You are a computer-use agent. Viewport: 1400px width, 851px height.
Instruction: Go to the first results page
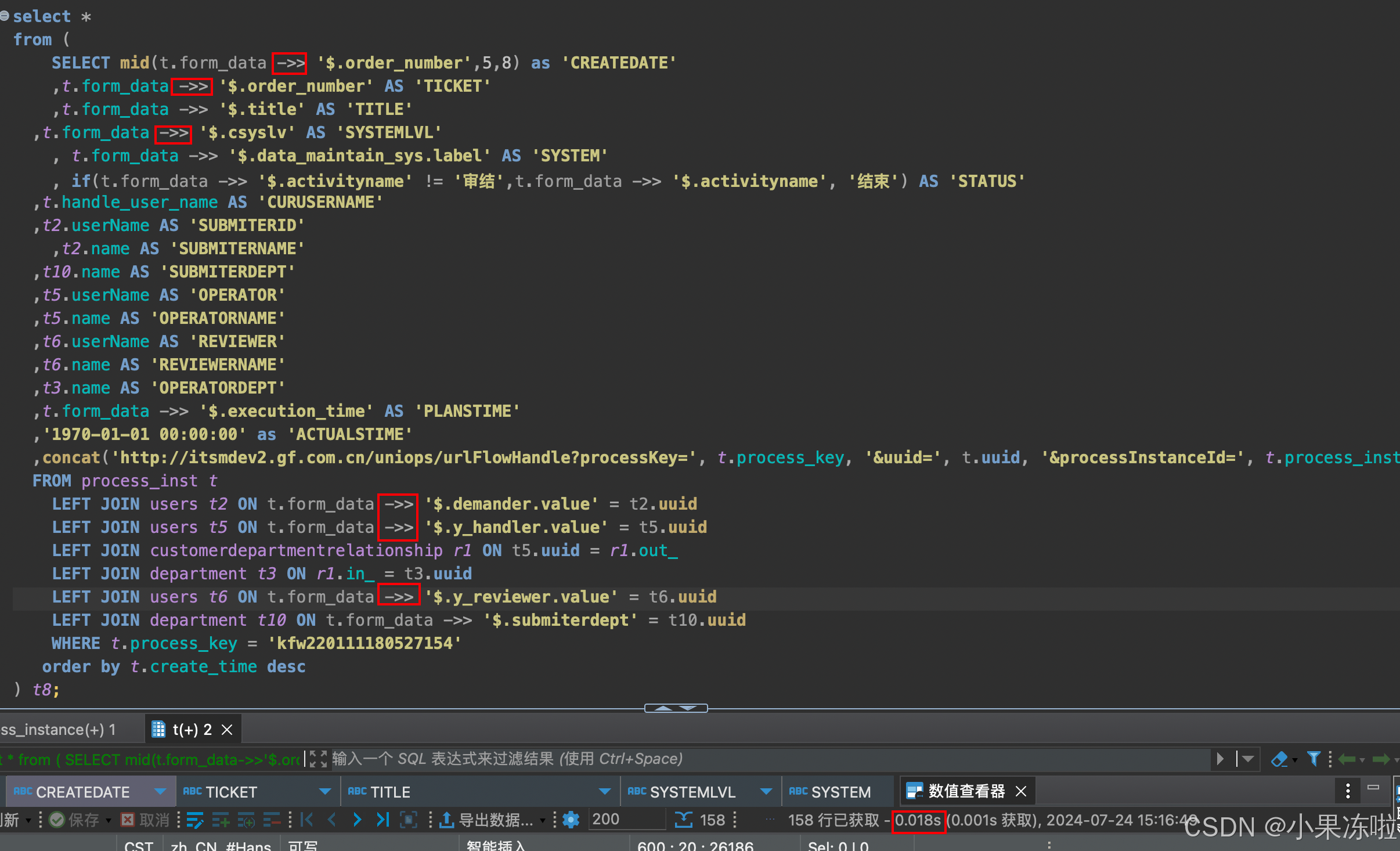coord(307,820)
